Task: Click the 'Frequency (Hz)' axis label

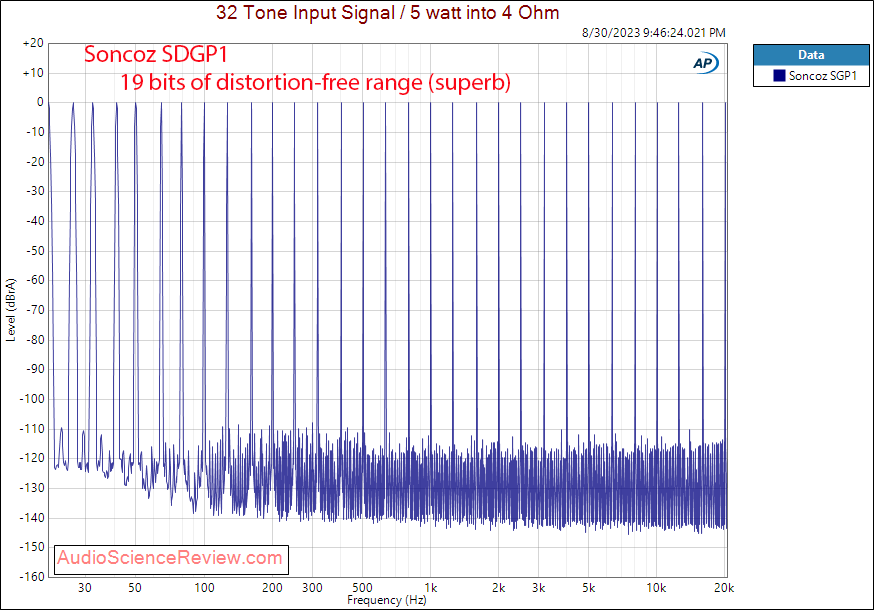Action: point(386,600)
